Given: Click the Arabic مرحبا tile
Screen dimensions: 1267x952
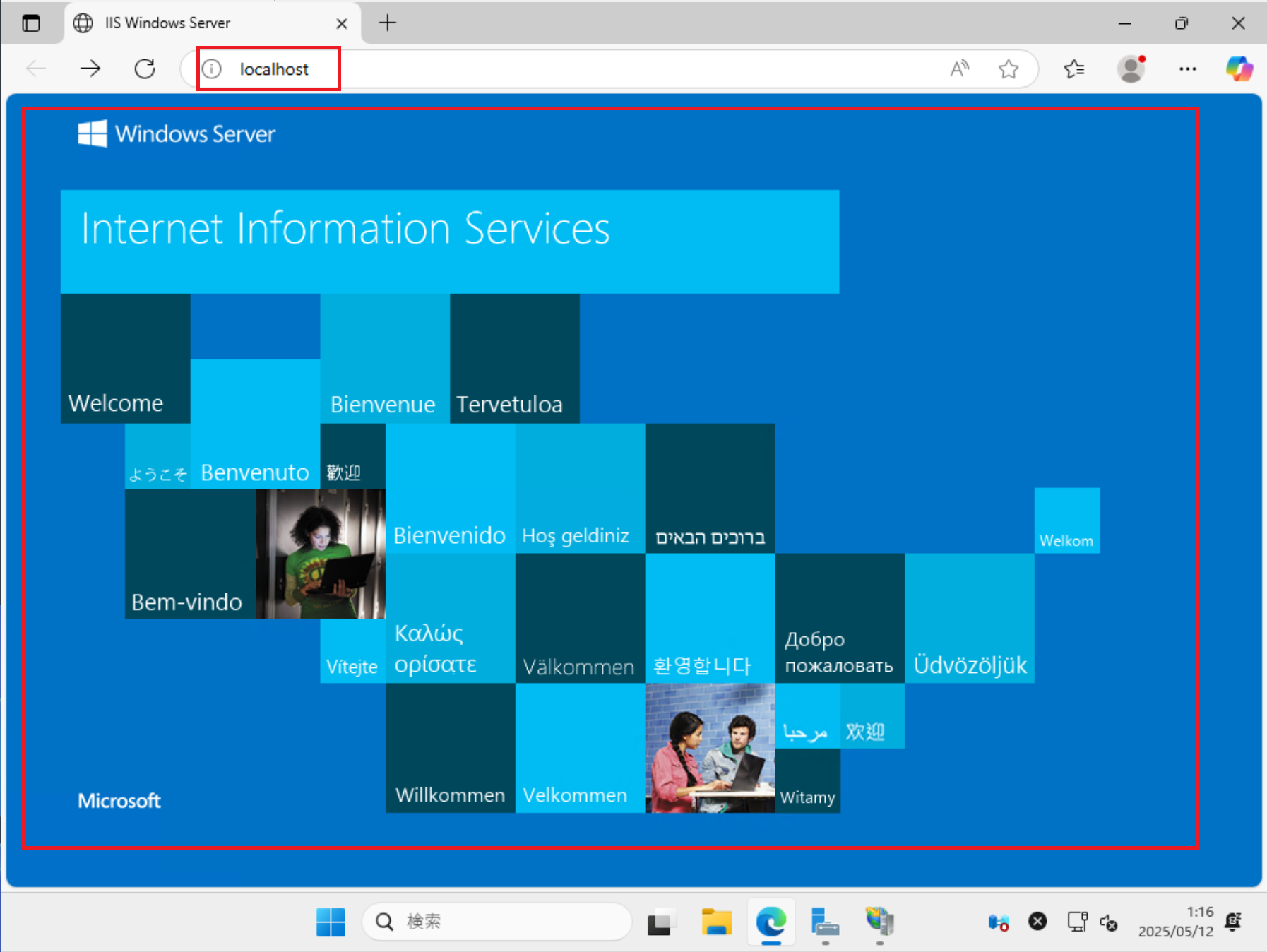Looking at the screenshot, I should [808, 716].
